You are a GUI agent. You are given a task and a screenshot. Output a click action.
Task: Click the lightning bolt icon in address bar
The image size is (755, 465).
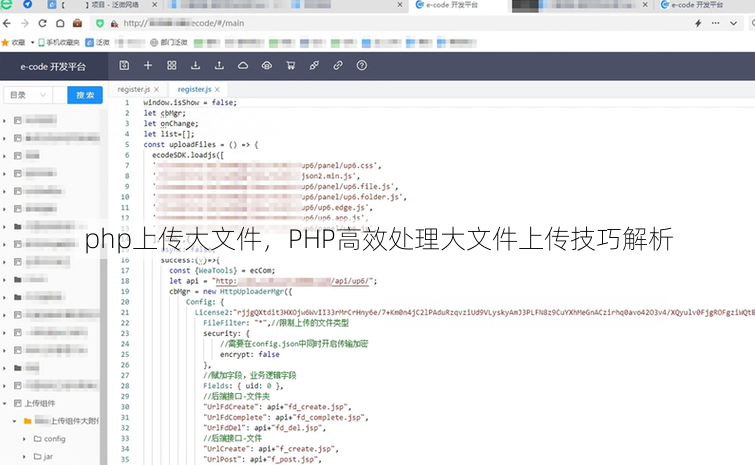pyautogui.click(x=698, y=23)
